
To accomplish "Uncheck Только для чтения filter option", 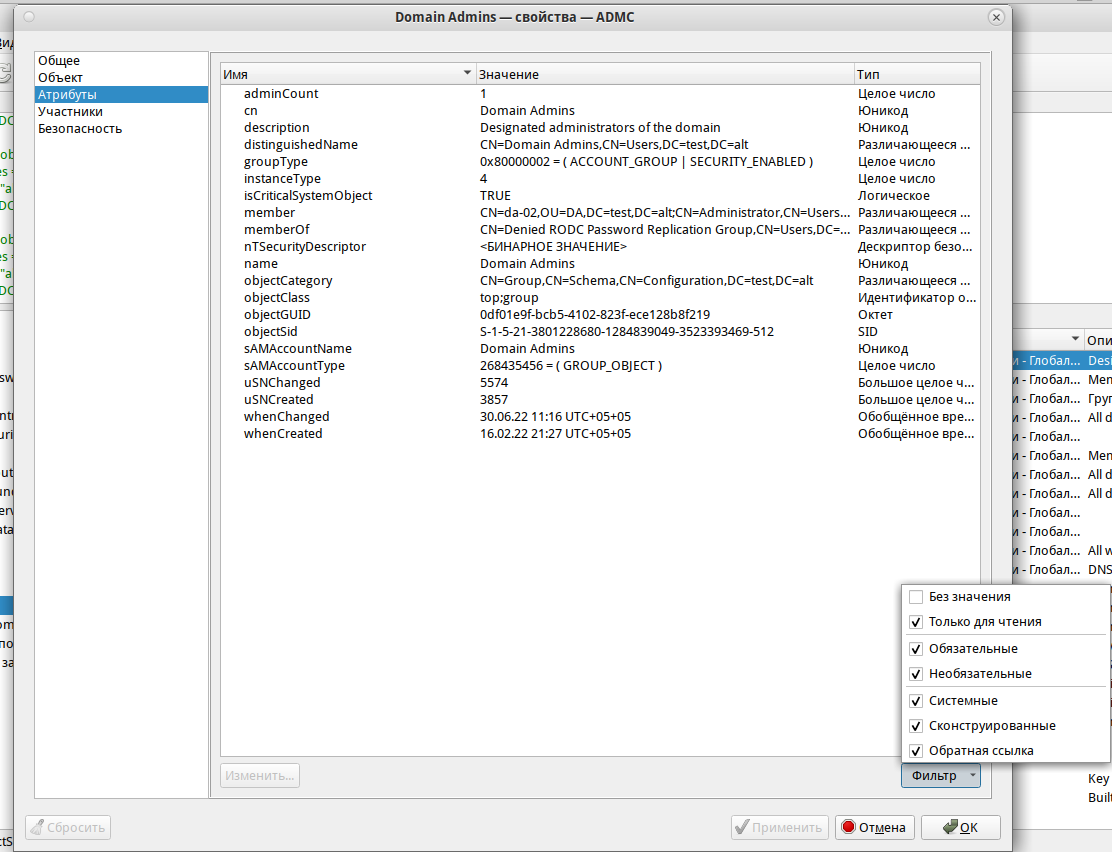I will pos(916,622).
